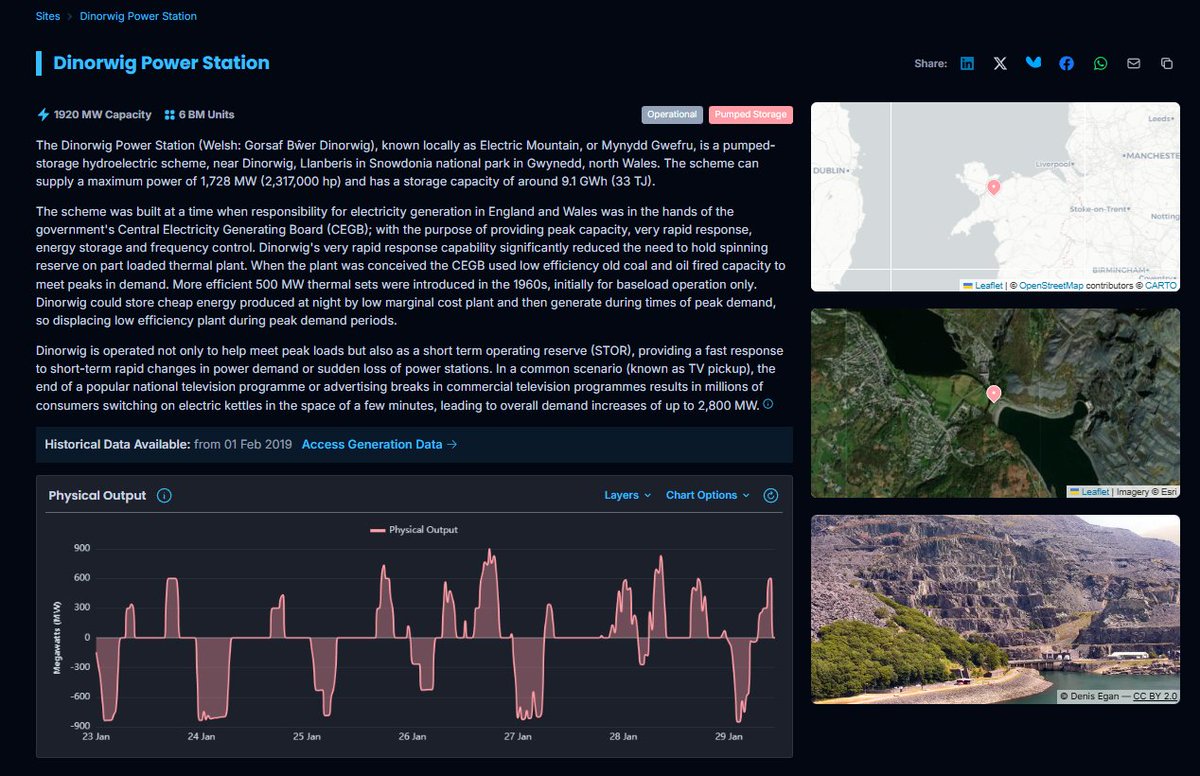Click the 25 Jan axis label
Screen dimensions: 1200x776
(307, 737)
